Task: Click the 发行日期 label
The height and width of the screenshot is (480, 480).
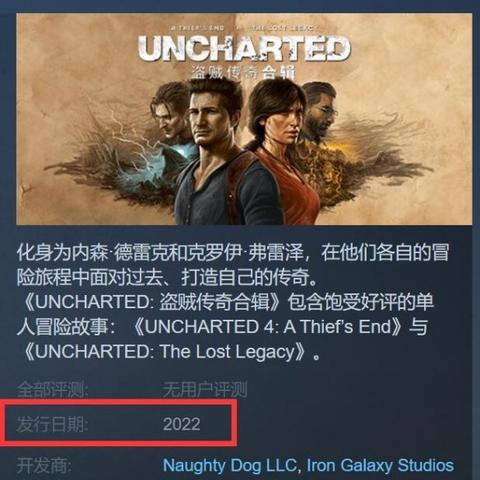Action: (52, 424)
